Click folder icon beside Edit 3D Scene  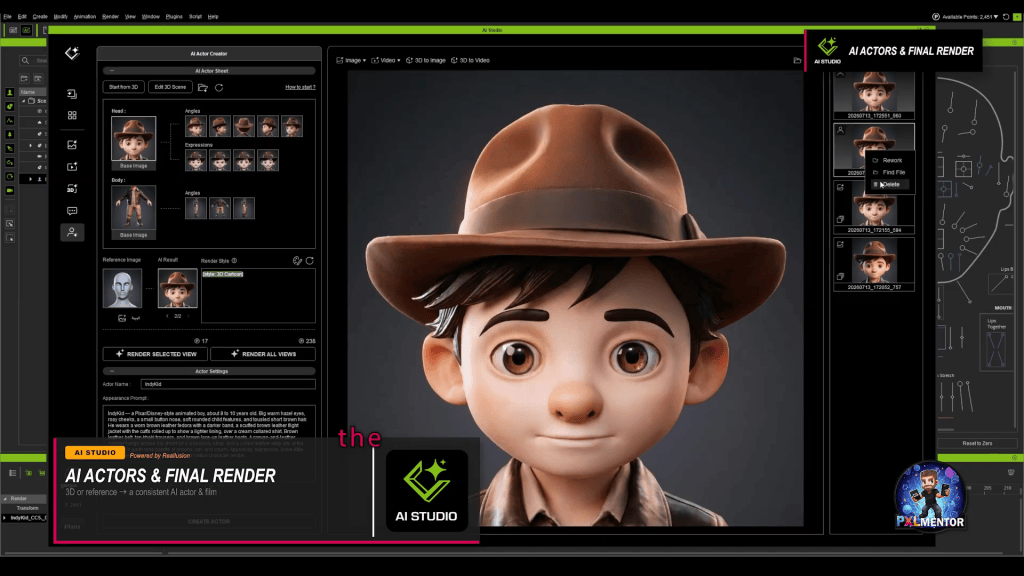[203, 88]
